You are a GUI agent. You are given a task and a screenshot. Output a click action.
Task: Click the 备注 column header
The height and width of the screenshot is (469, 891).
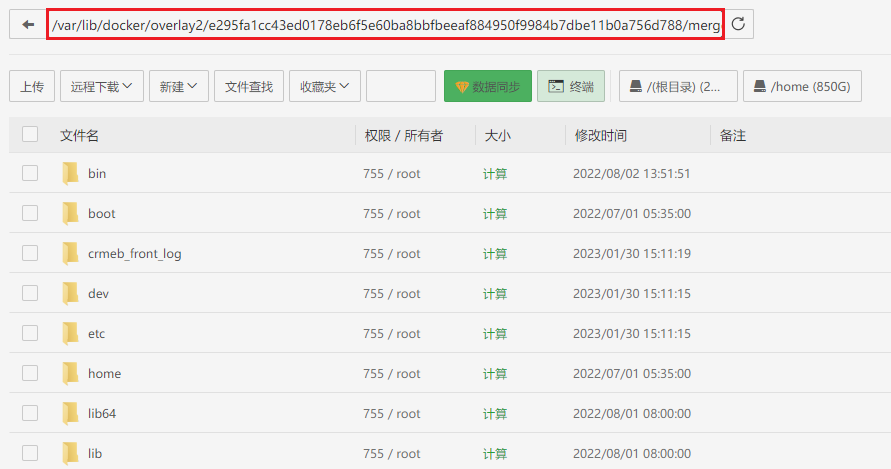[x=732, y=135]
